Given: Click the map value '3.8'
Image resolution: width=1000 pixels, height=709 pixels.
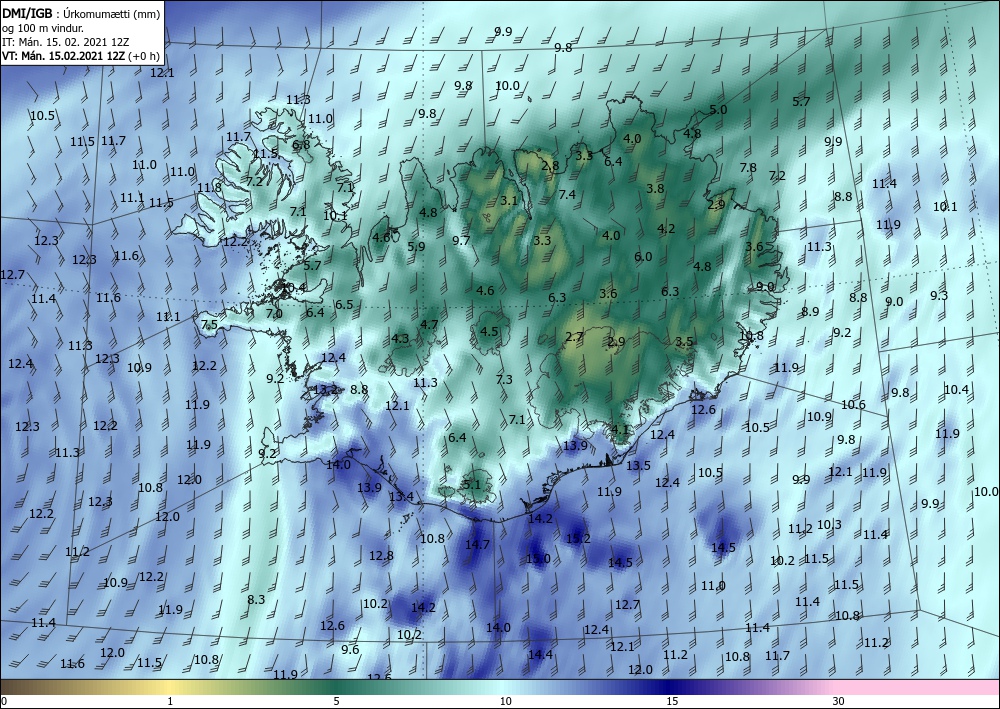Looking at the screenshot, I should coord(655,189).
